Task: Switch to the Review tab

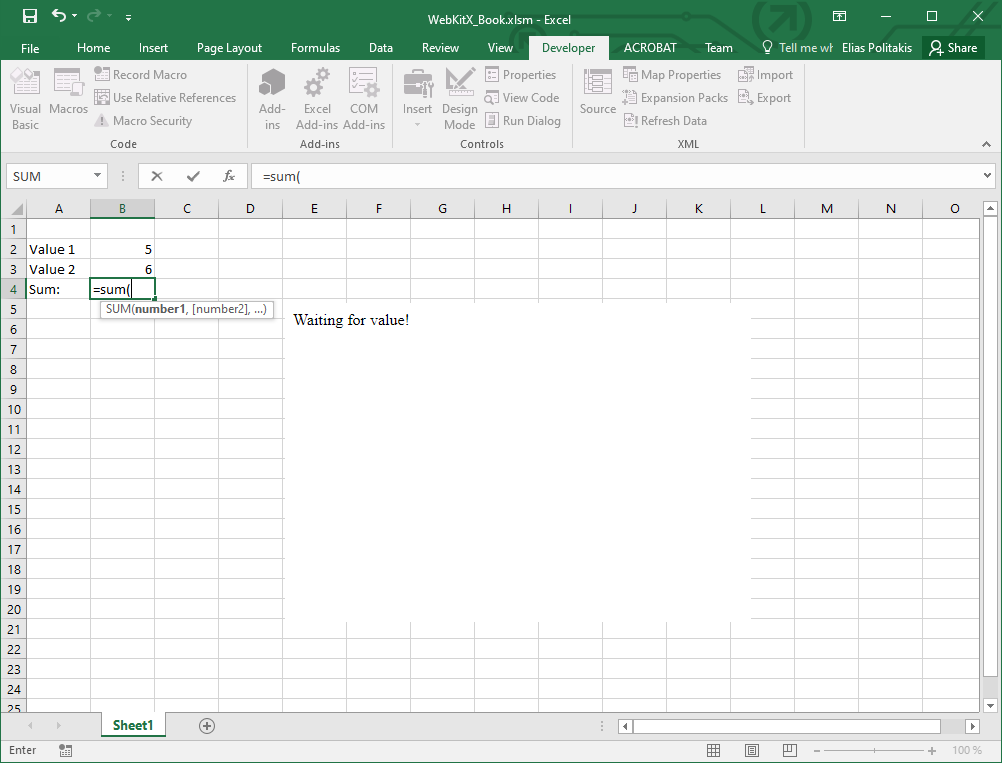Action: [x=440, y=48]
